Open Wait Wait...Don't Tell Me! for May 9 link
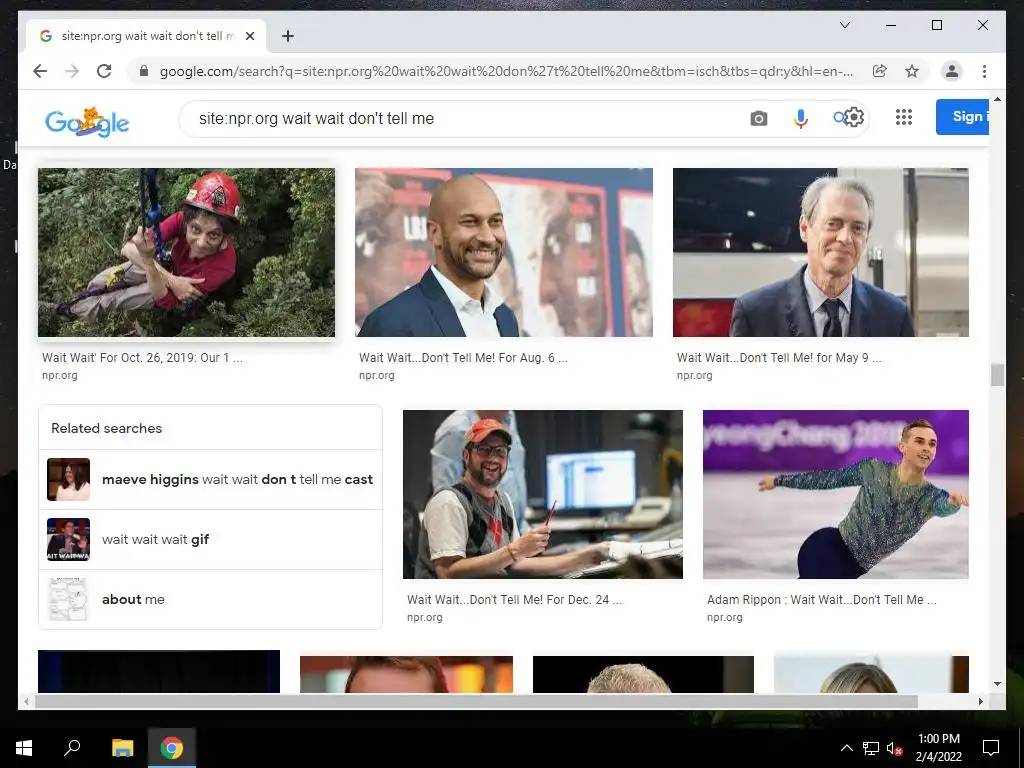 coord(779,357)
